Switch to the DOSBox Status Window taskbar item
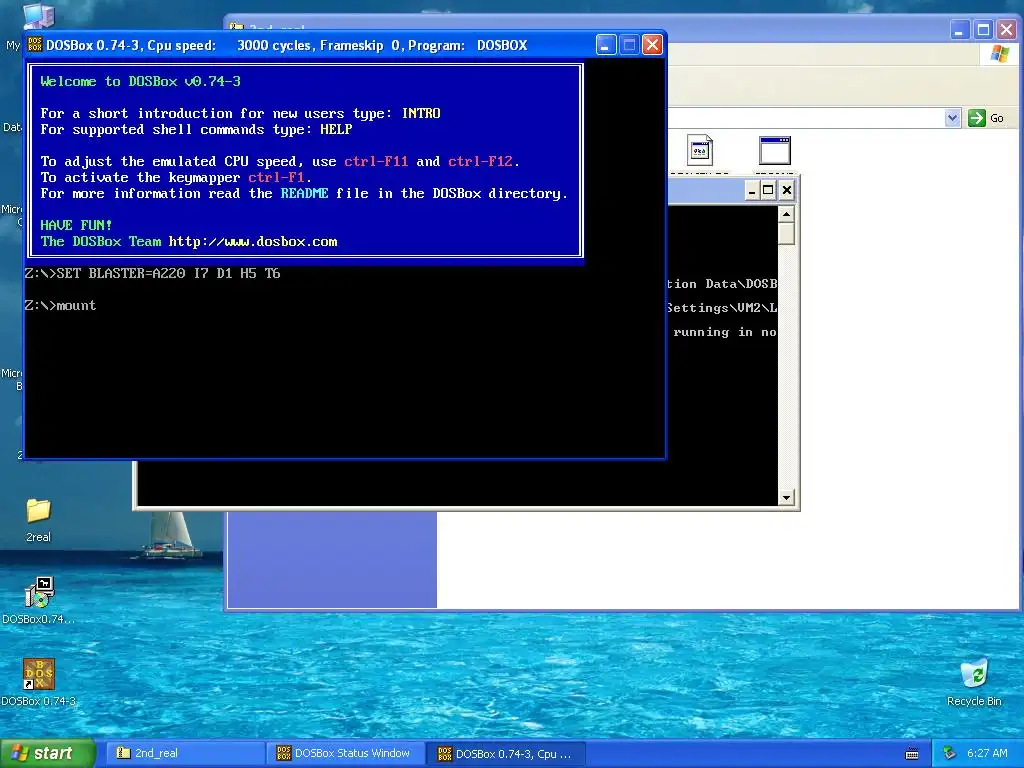 pyautogui.click(x=346, y=753)
